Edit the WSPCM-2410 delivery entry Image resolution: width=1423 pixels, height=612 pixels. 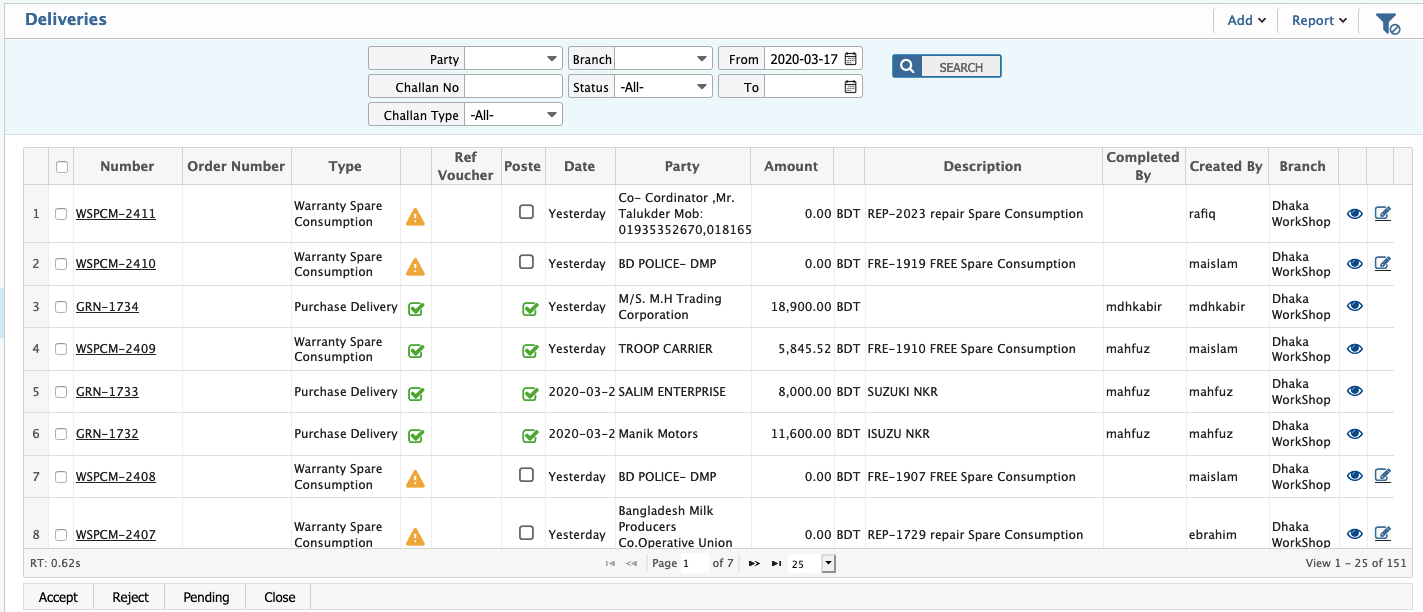point(1382,264)
